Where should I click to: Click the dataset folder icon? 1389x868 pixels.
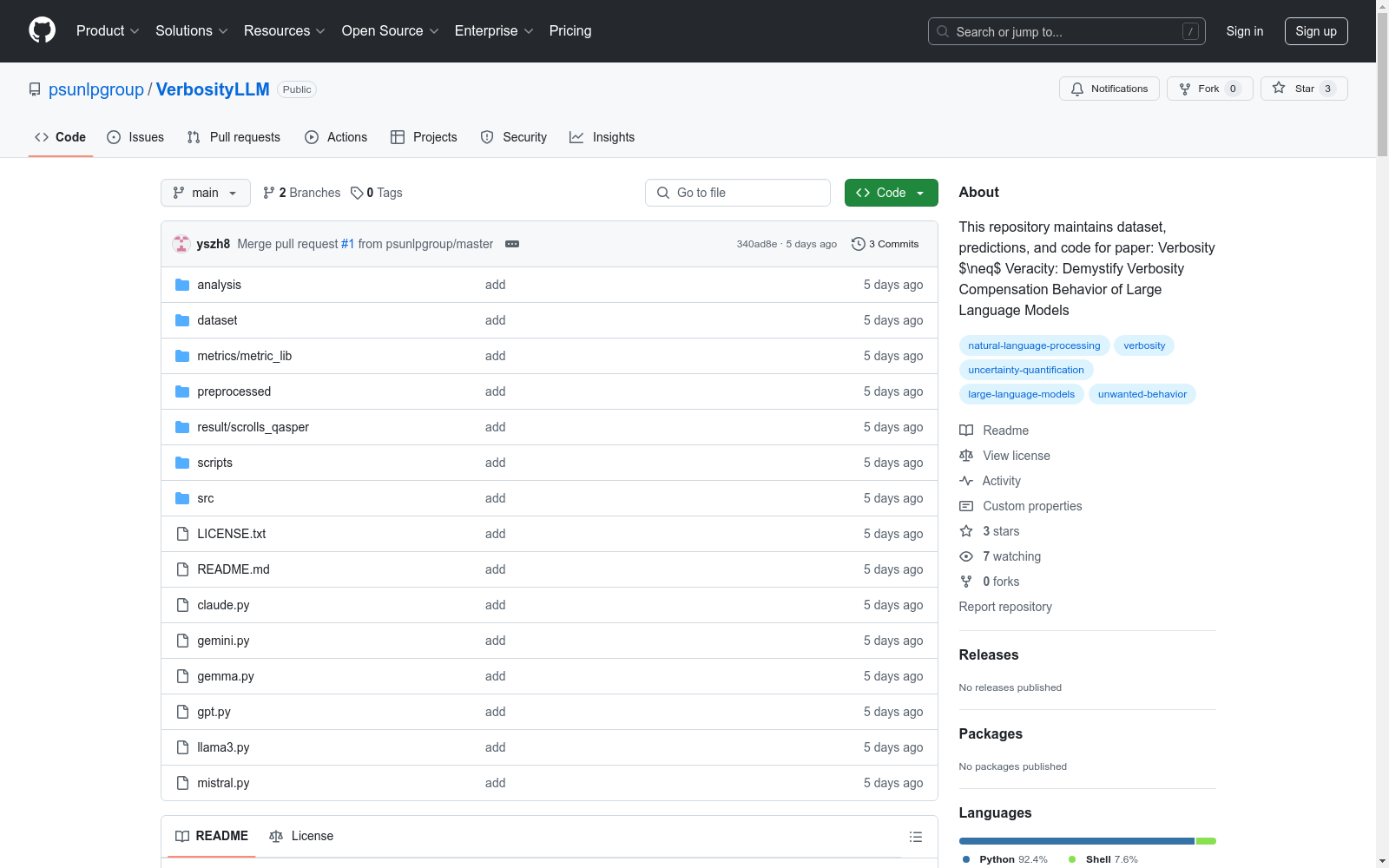pyautogui.click(x=182, y=320)
